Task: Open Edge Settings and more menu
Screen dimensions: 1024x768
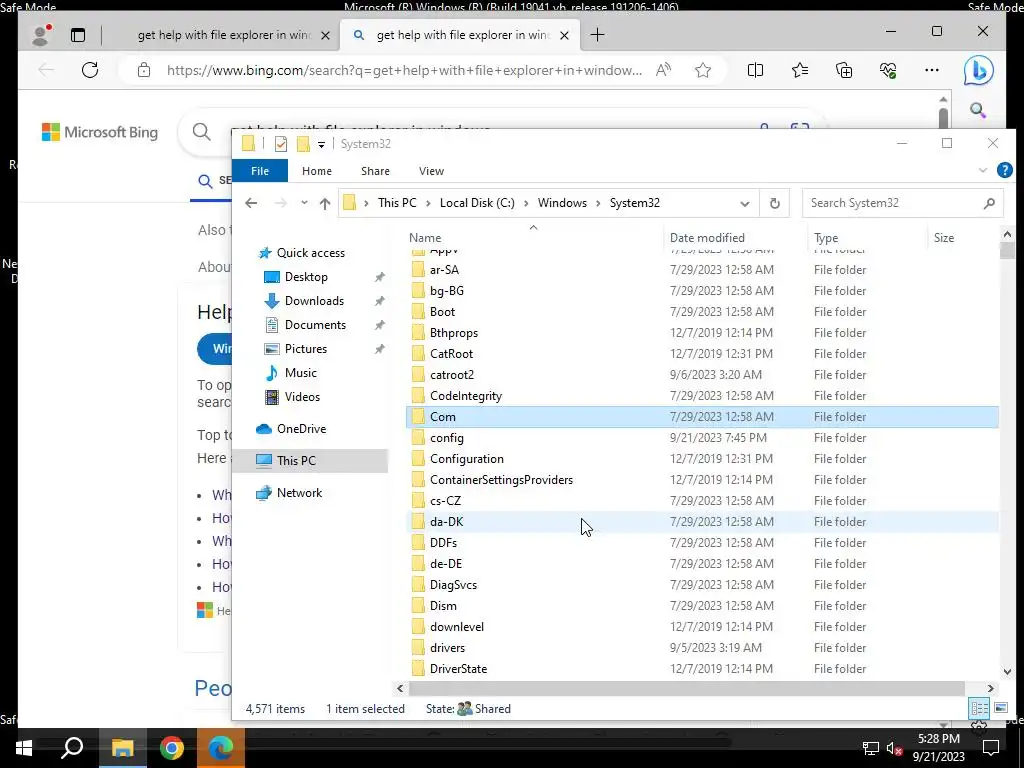Action: [932, 70]
